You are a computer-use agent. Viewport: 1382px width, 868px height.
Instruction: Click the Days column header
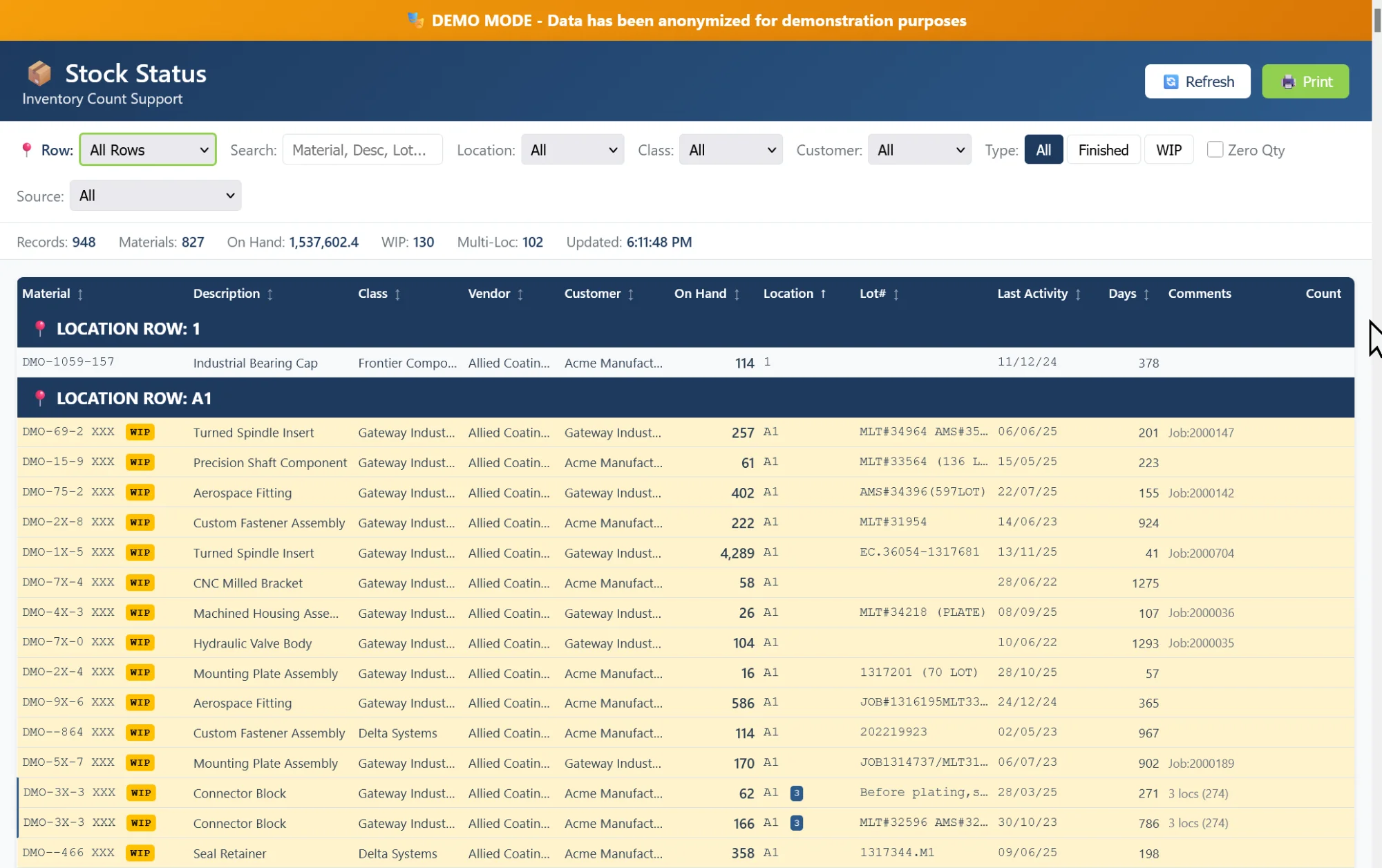1122,294
